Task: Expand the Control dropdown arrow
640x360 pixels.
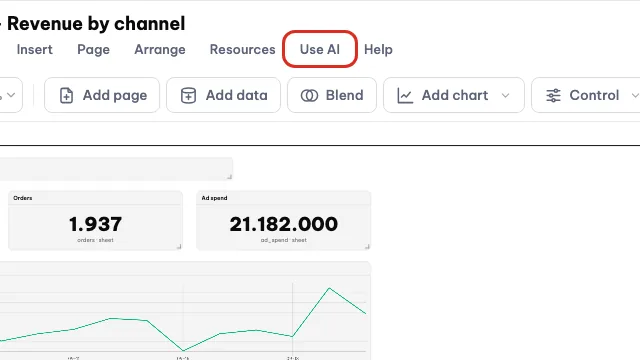Action: click(635, 96)
